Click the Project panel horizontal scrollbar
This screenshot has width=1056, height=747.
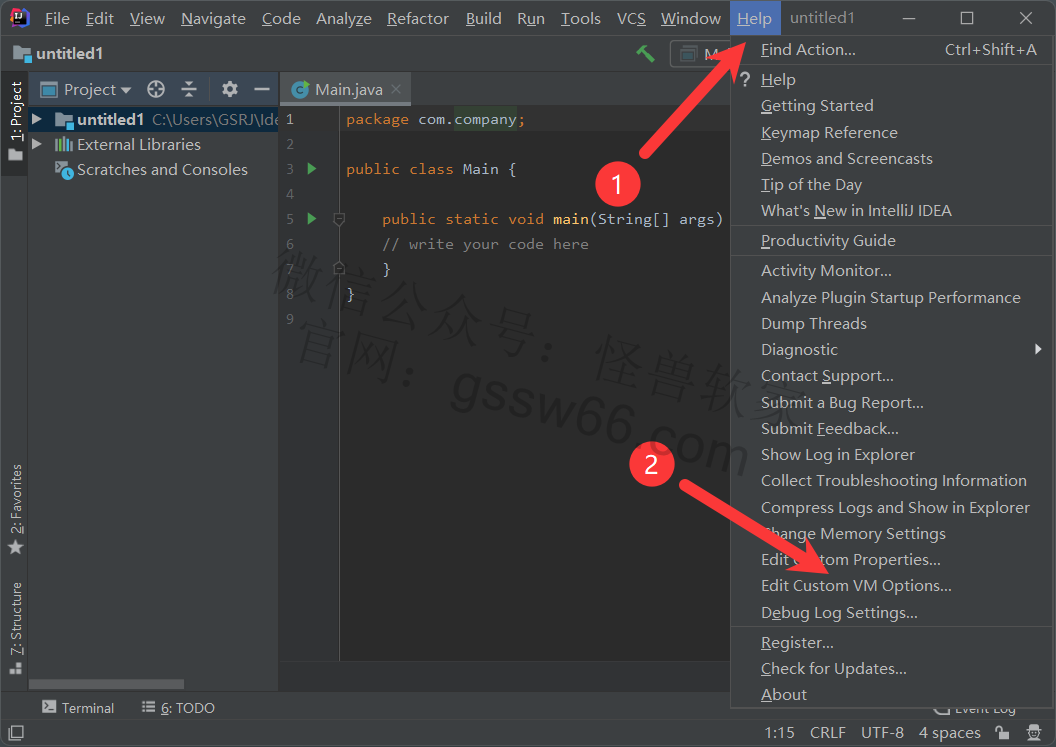click(x=106, y=685)
